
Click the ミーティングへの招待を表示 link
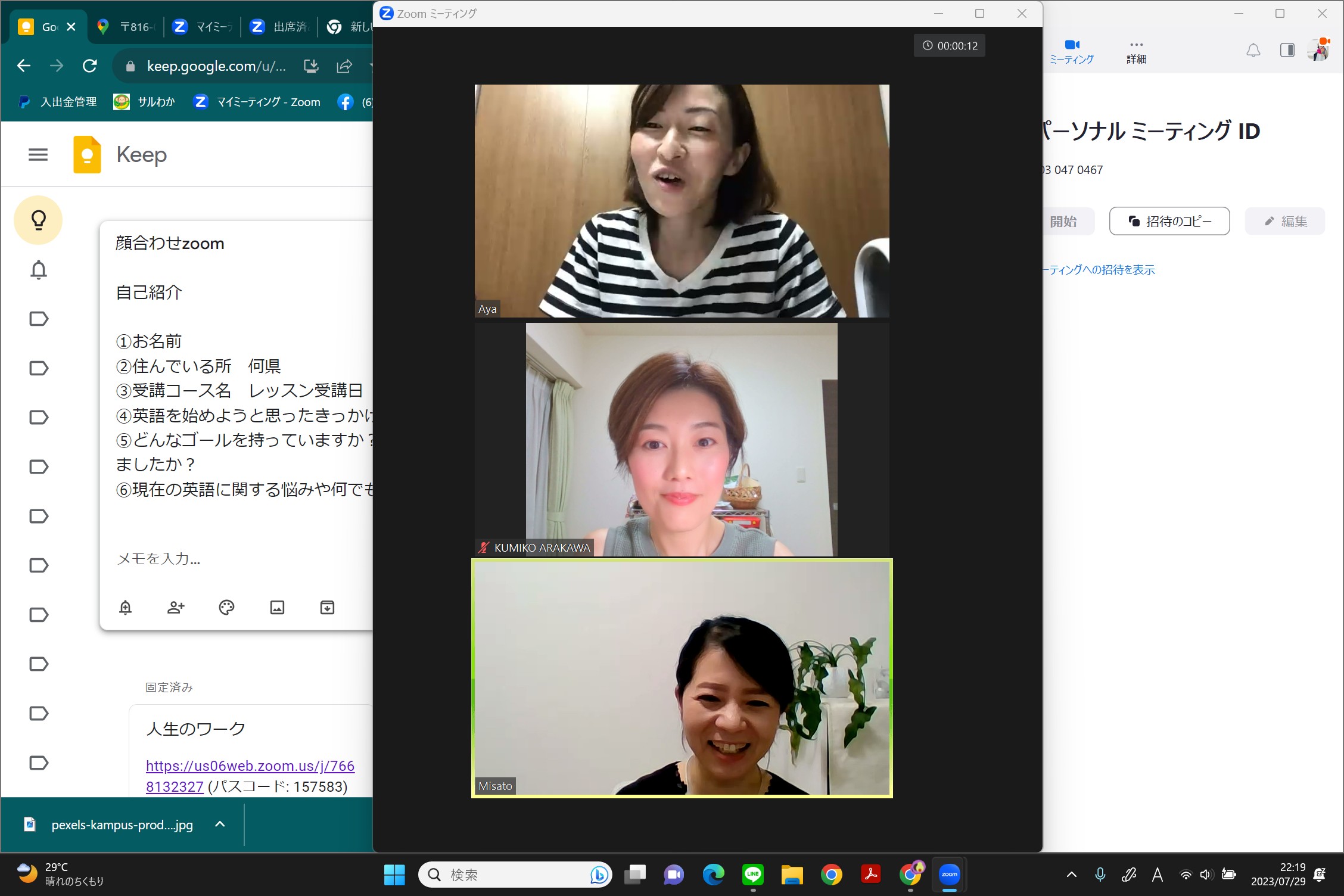point(1100,270)
